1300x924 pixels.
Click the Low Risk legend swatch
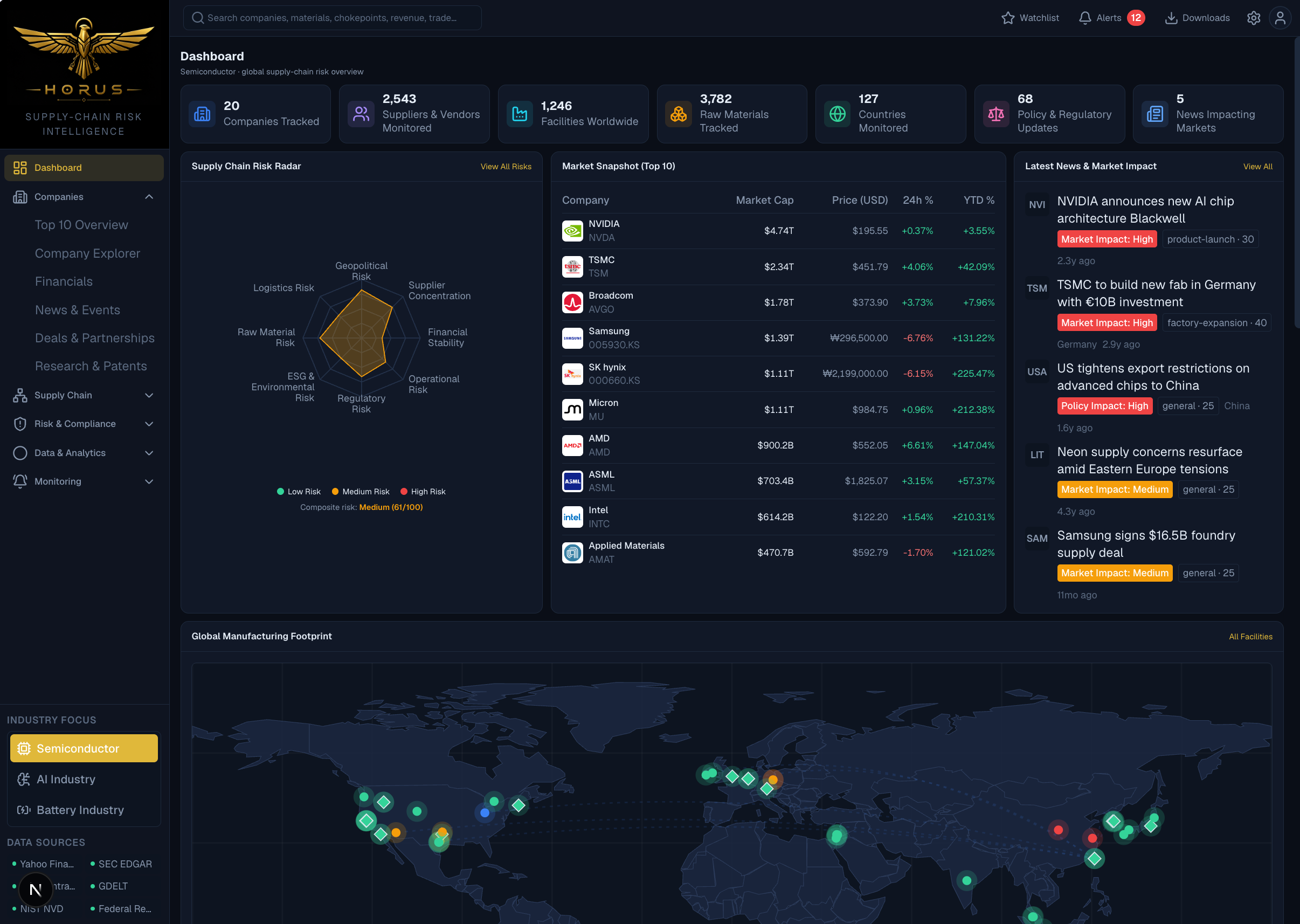(280, 492)
